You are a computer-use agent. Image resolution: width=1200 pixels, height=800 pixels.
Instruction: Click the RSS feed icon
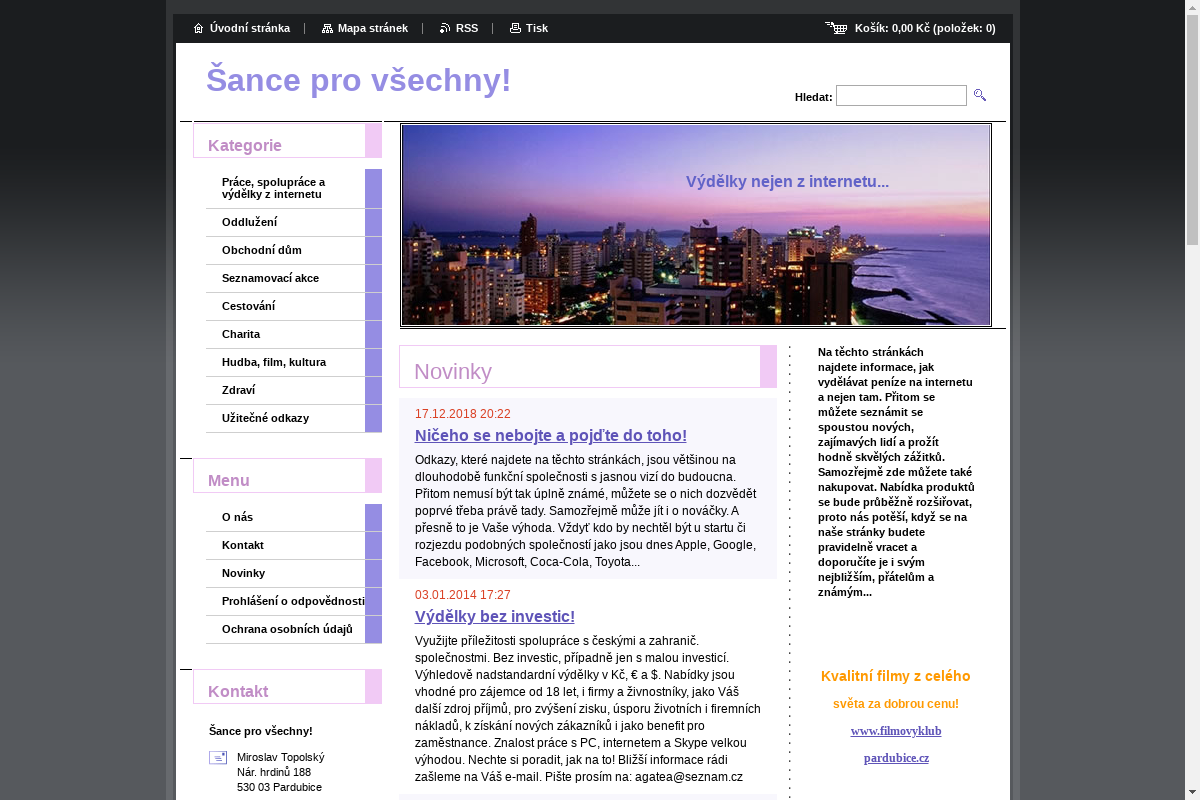[445, 28]
